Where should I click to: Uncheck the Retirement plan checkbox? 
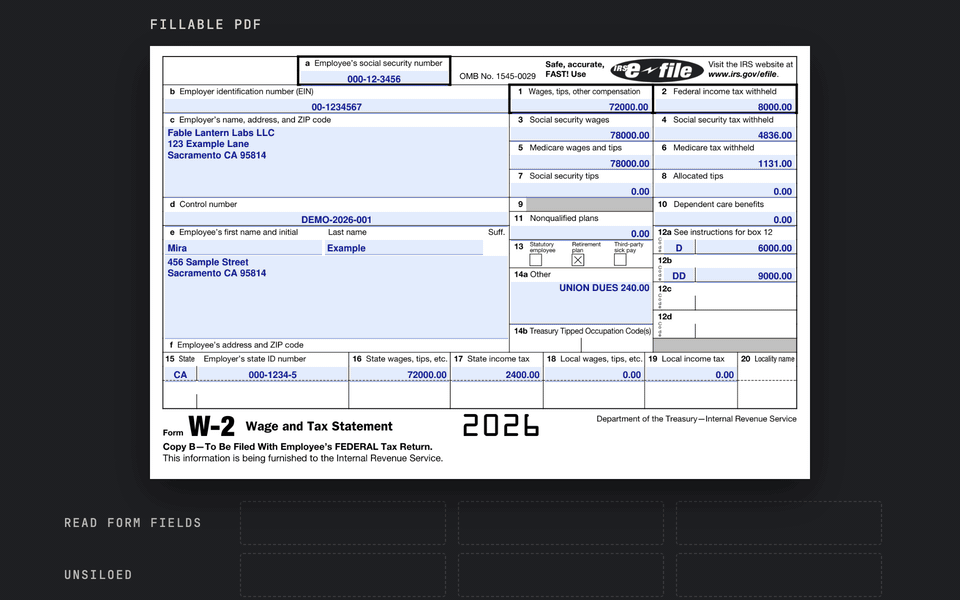[x=578, y=260]
